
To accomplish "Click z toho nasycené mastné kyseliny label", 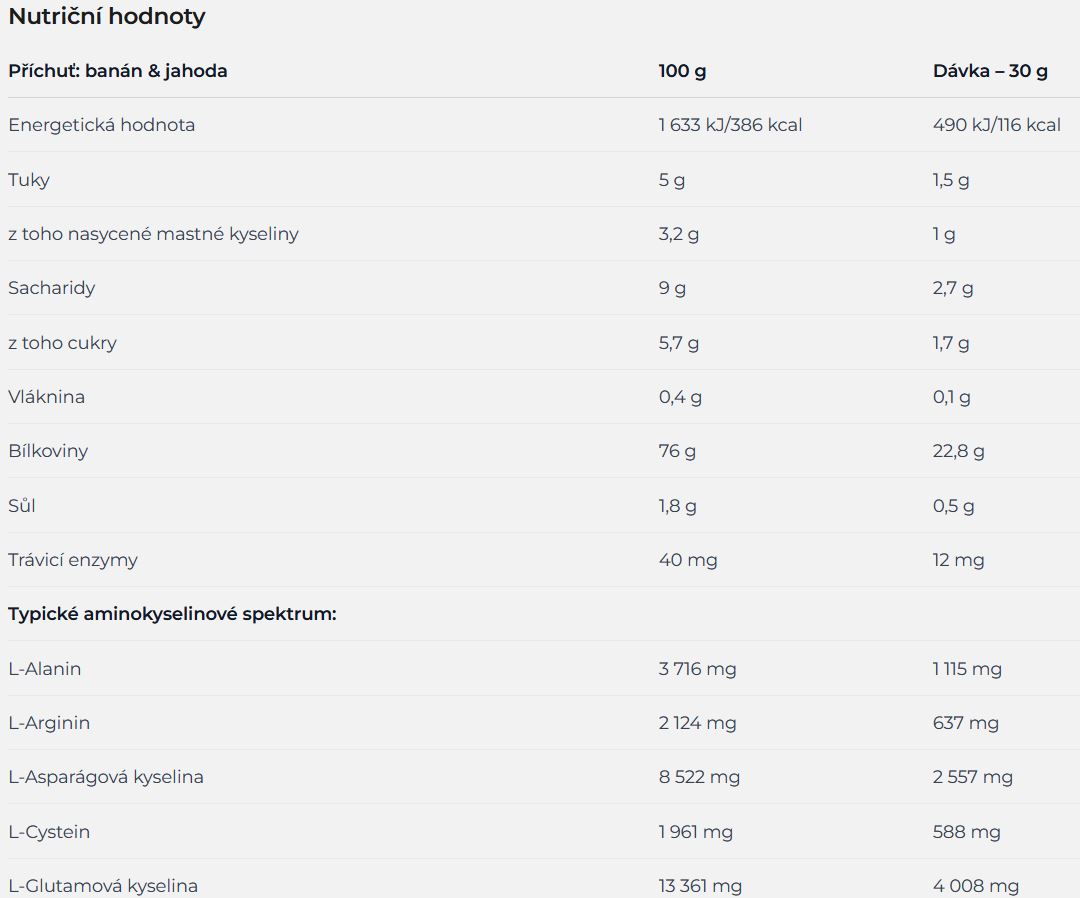I will tap(153, 234).
